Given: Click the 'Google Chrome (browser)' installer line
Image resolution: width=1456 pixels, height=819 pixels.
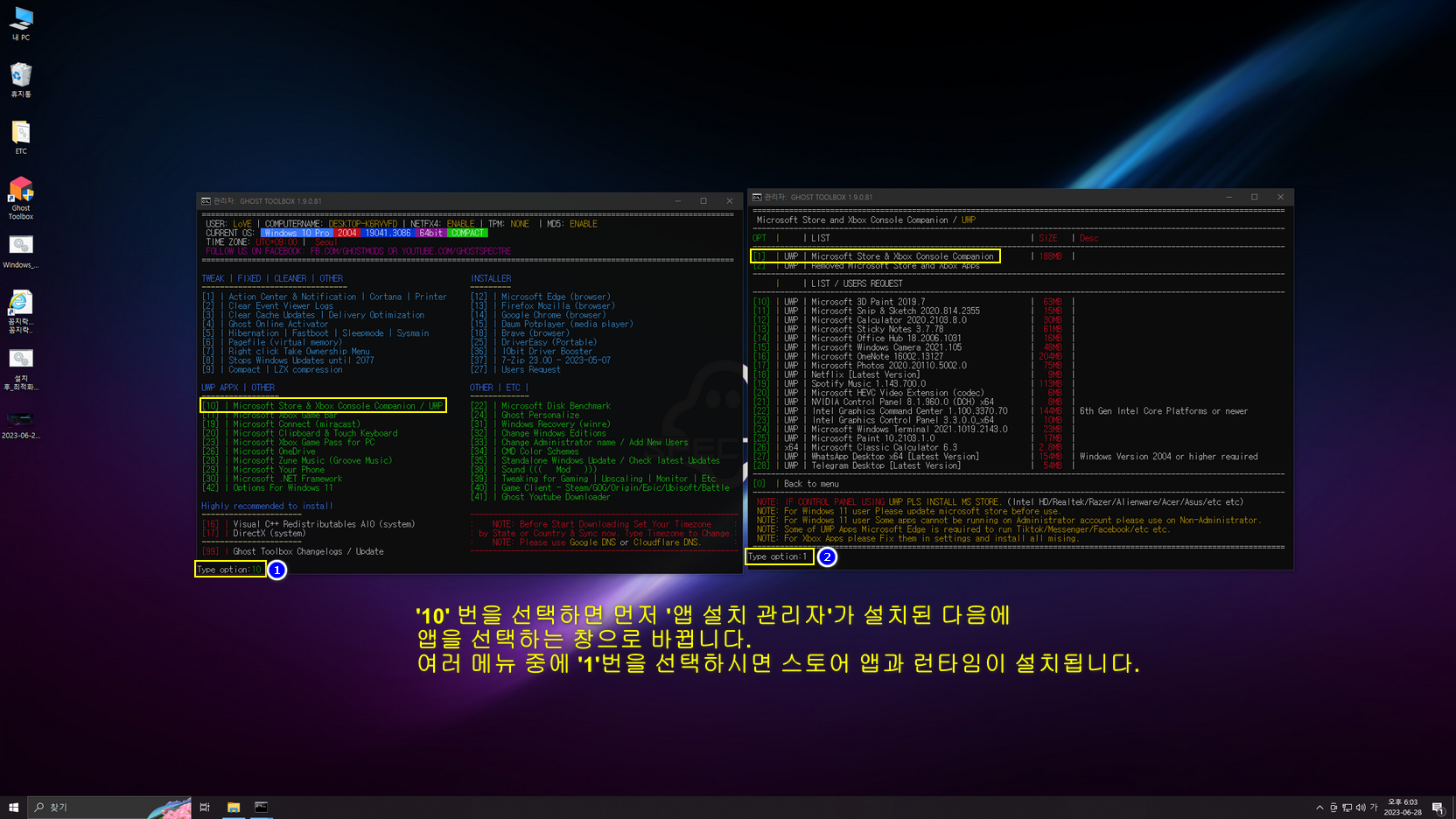Looking at the screenshot, I should point(538,315).
